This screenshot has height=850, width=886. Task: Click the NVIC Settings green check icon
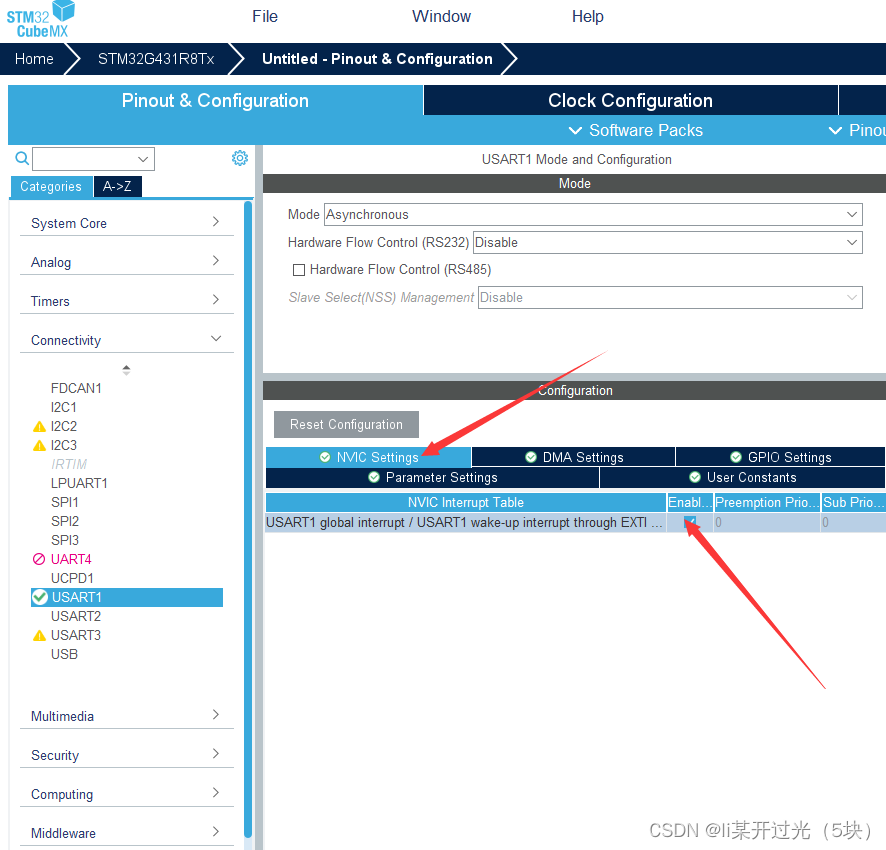(325, 457)
